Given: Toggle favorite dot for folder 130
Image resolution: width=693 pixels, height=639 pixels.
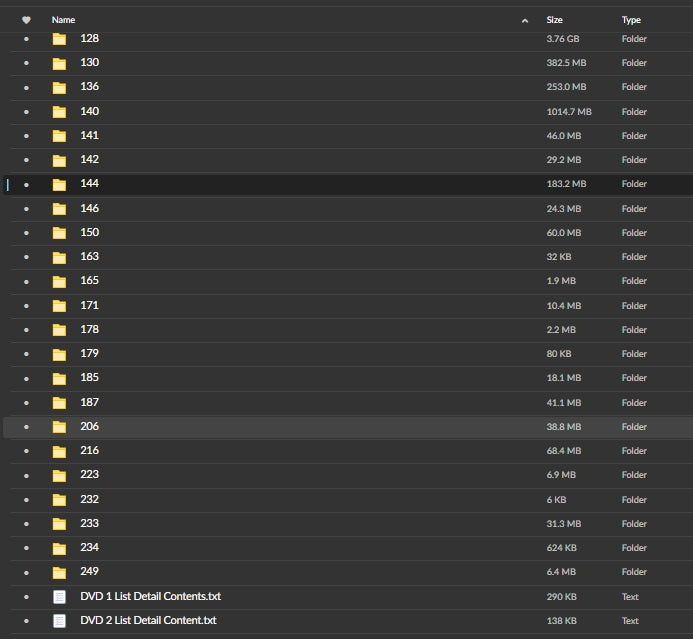Looking at the screenshot, I should point(26,64).
